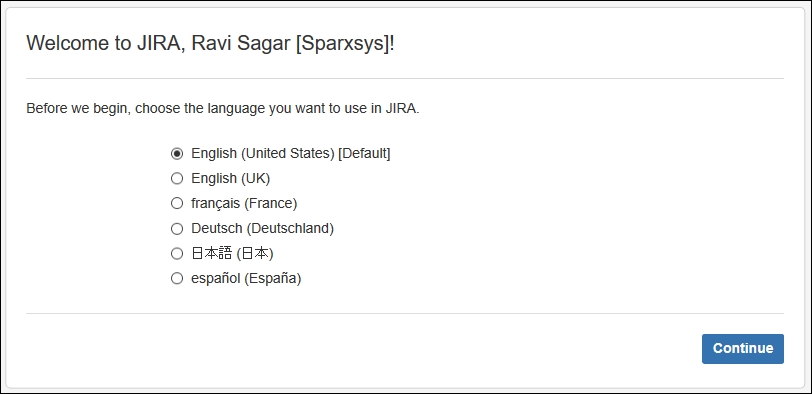Choose español (España) radio option

click(177, 279)
